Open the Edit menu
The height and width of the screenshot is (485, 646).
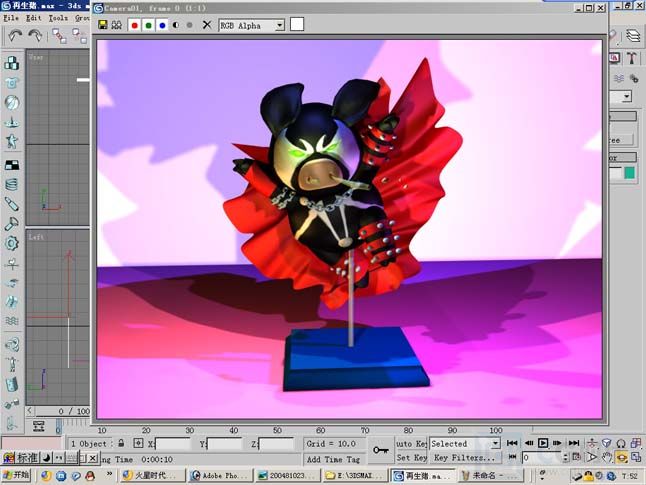34,18
